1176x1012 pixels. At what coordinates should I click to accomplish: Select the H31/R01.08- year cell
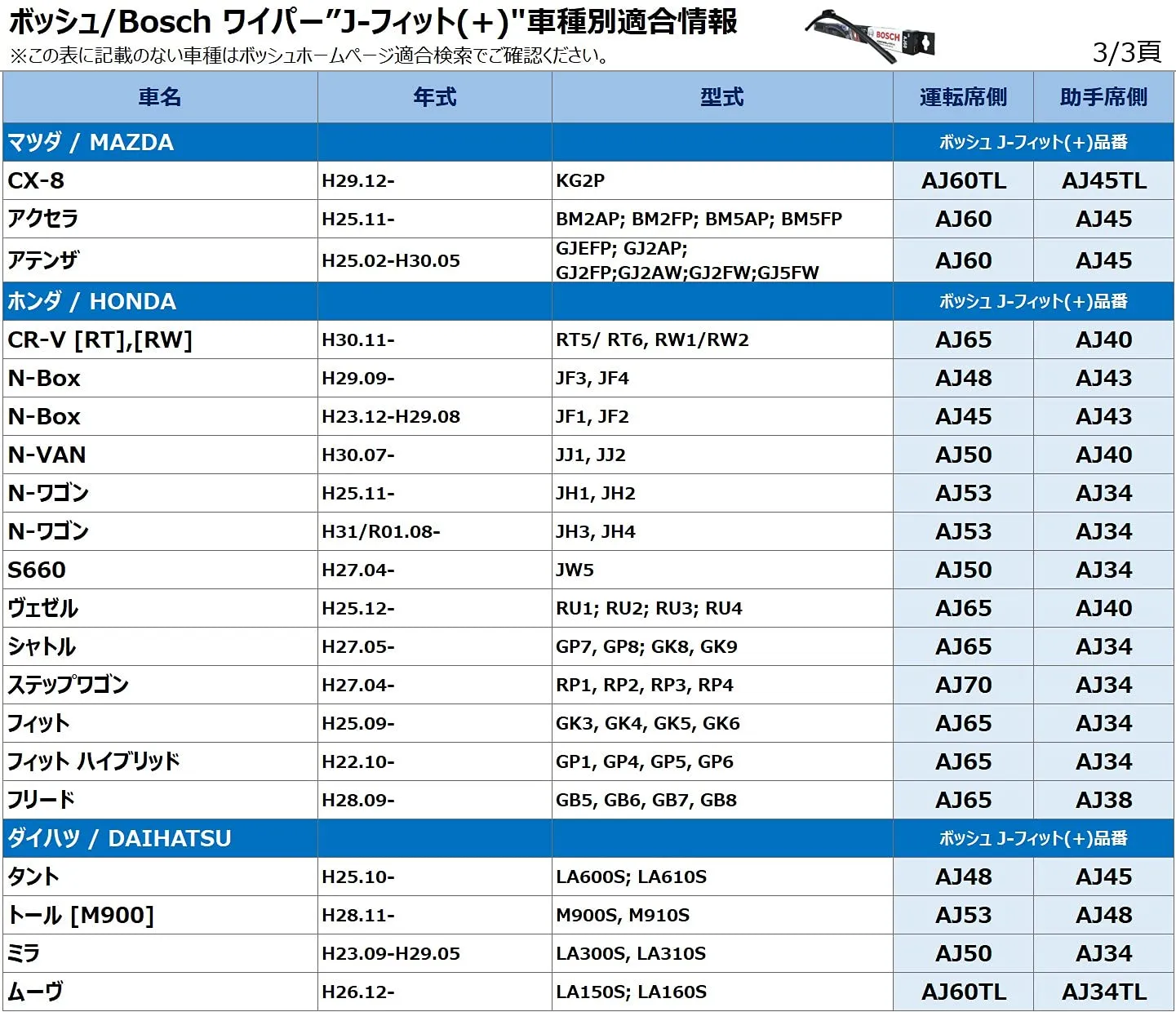[x=380, y=531]
